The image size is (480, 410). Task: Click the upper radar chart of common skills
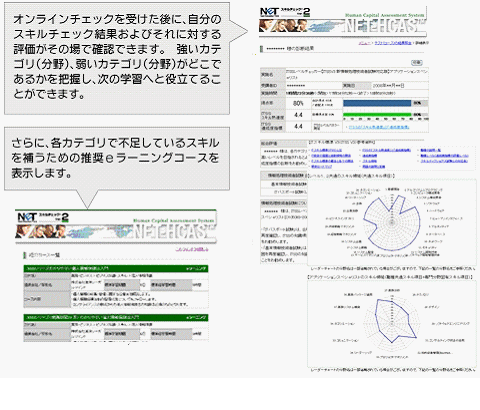tap(391, 222)
